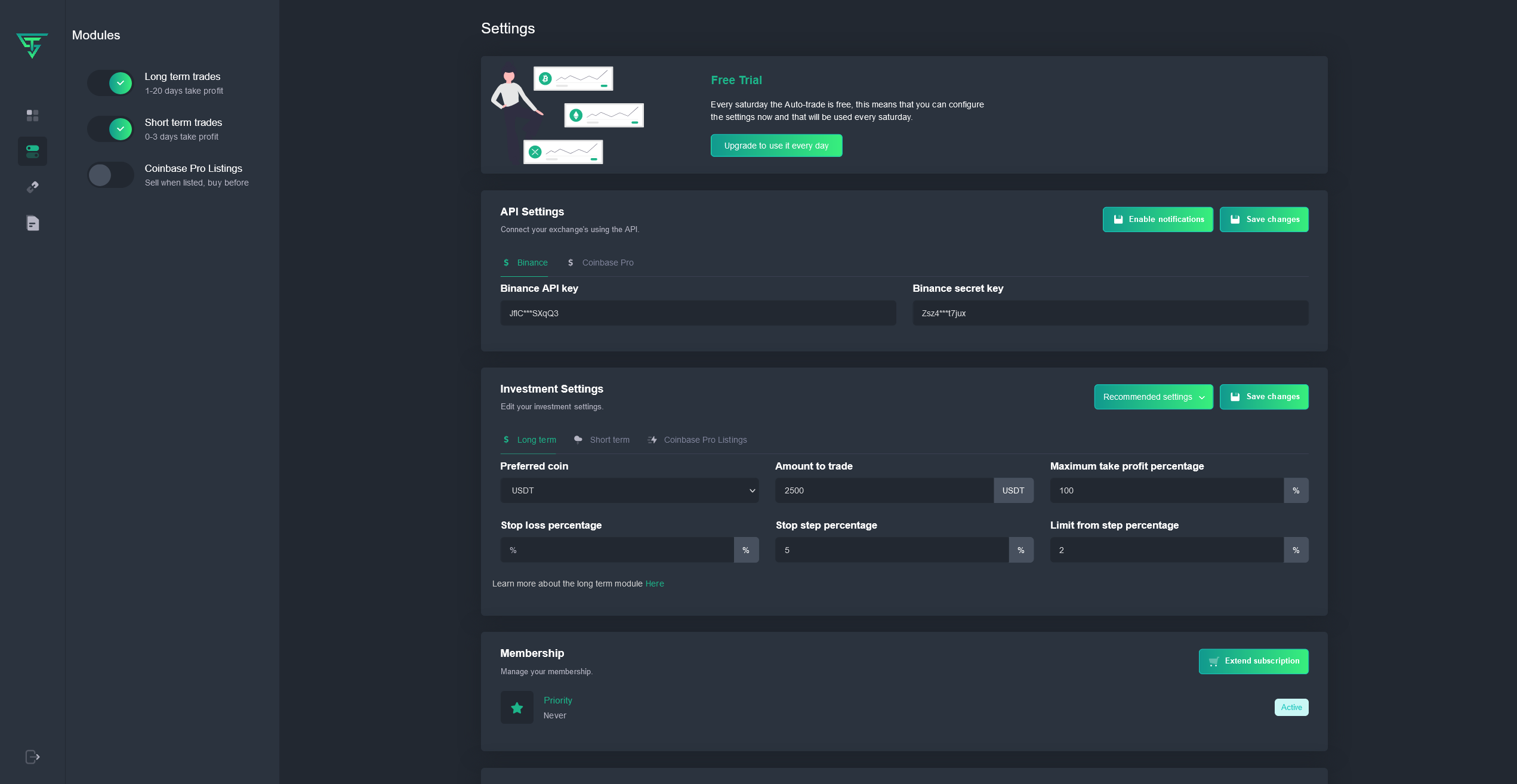
Task: Click the Priority membership star icon
Action: pyautogui.click(x=517, y=708)
